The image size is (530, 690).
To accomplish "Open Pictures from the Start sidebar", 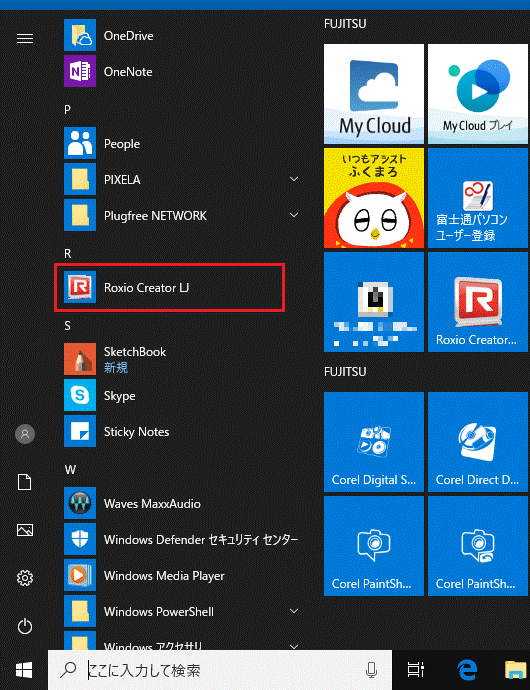I will (x=25, y=530).
